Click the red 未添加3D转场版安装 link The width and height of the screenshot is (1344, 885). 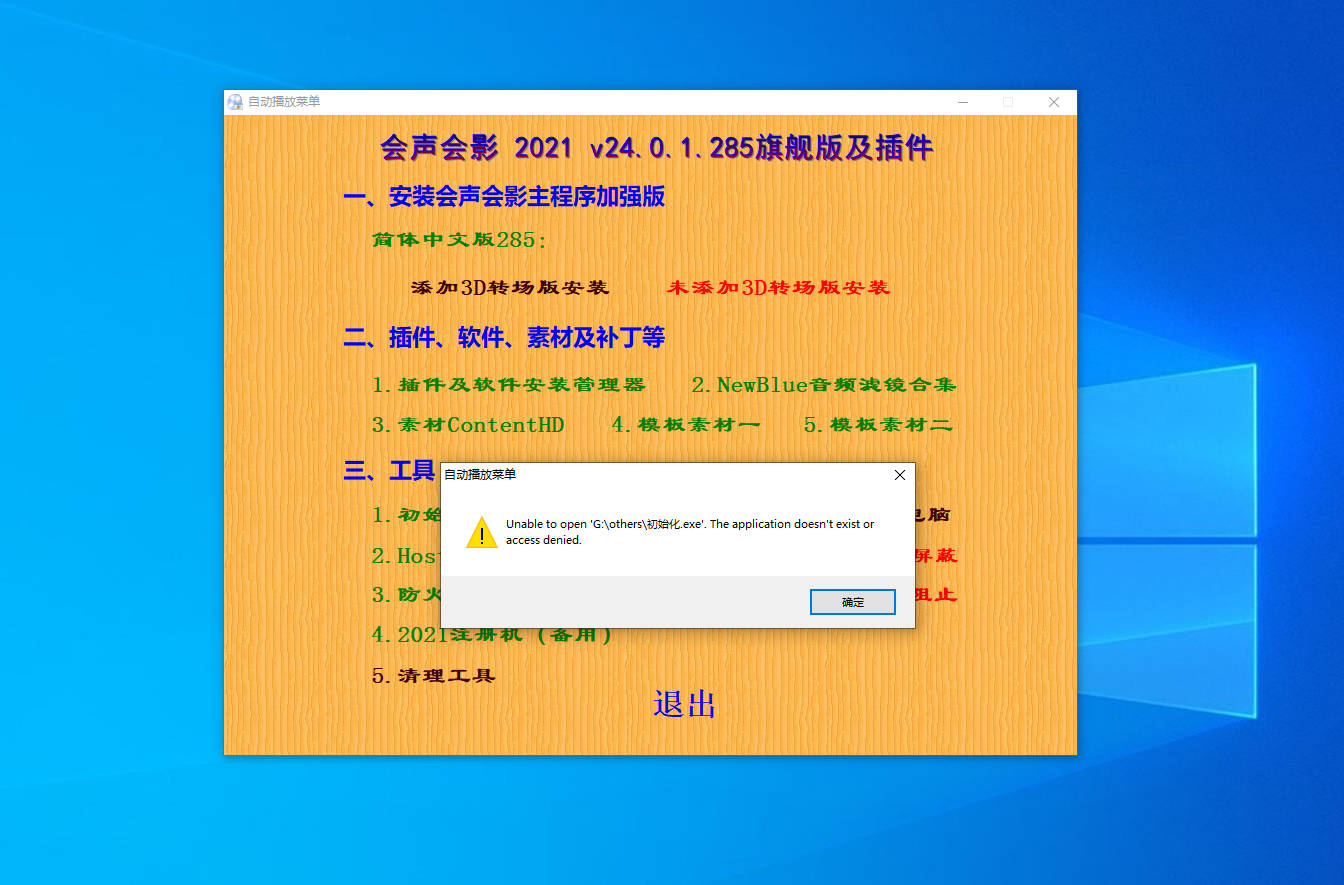(778, 288)
